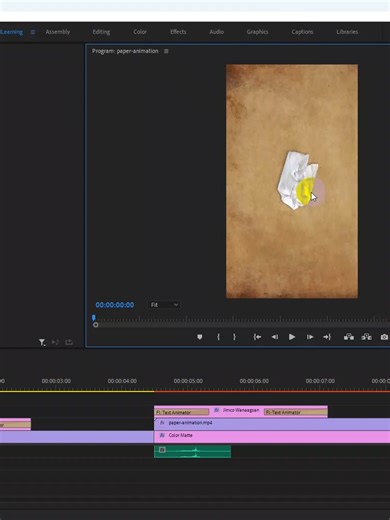Select the green audio clip in timeline
This screenshot has width=390, height=520.
coord(192,451)
